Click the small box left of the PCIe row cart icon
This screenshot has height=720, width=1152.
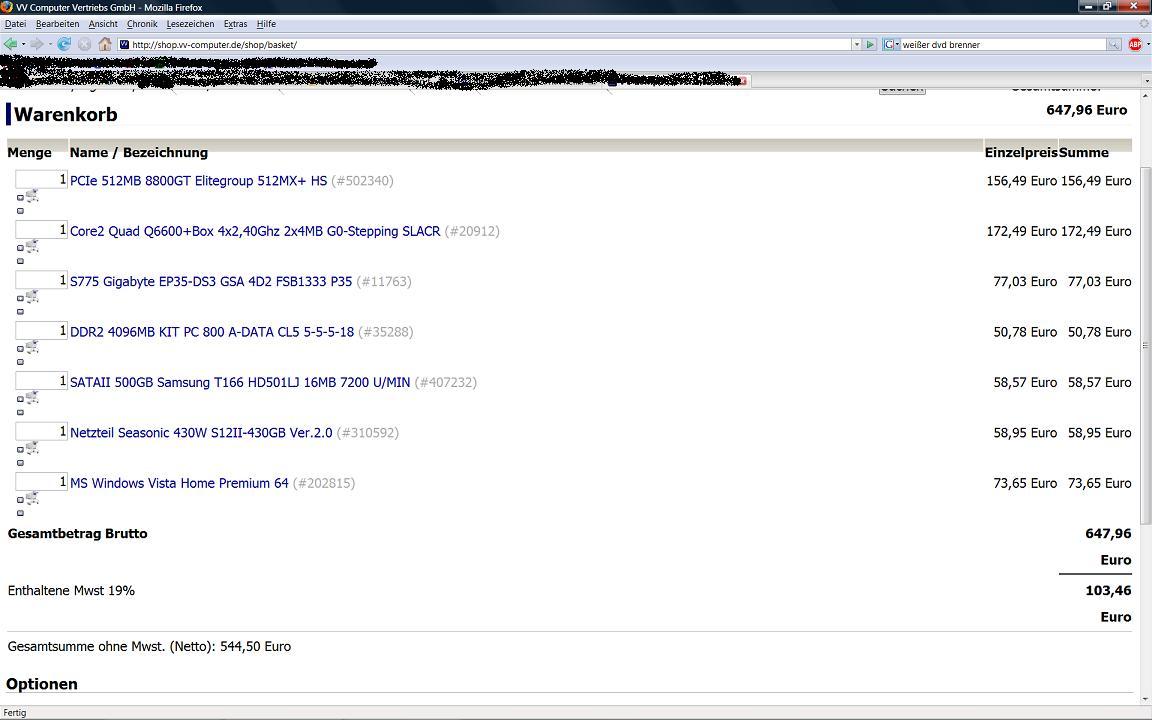pyautogui.click(x=21, y=198)
